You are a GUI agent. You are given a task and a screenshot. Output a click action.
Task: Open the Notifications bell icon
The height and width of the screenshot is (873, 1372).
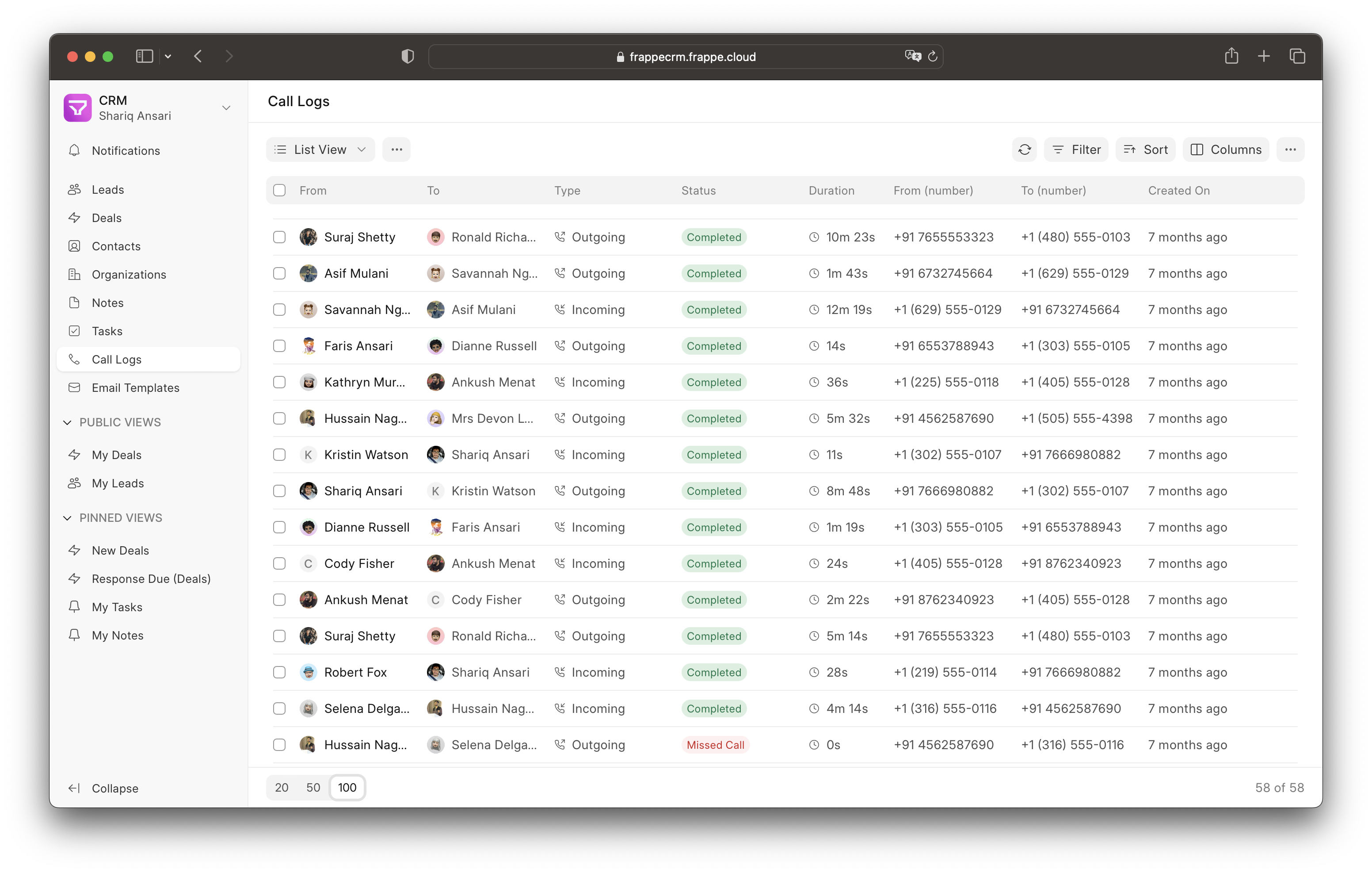coord(74,150)
